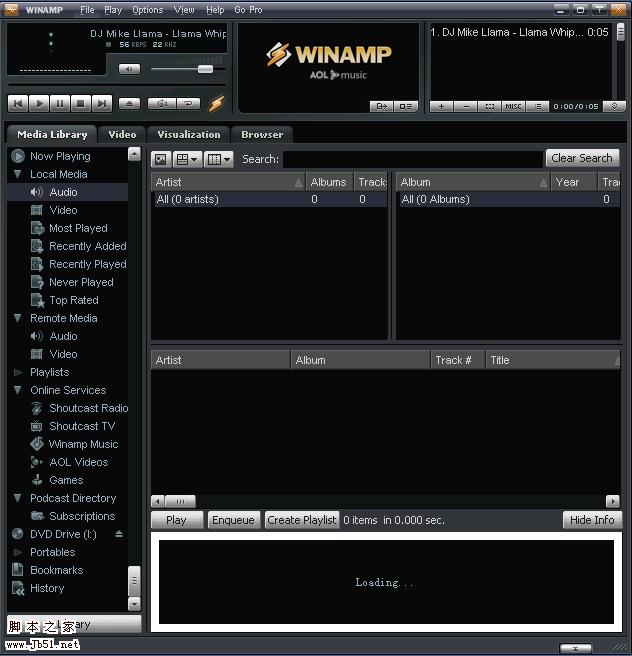Click the Winamp lightning bolt icon
Image resolution: width=632 pixels, height=656 pixels.
coord(217,103)
